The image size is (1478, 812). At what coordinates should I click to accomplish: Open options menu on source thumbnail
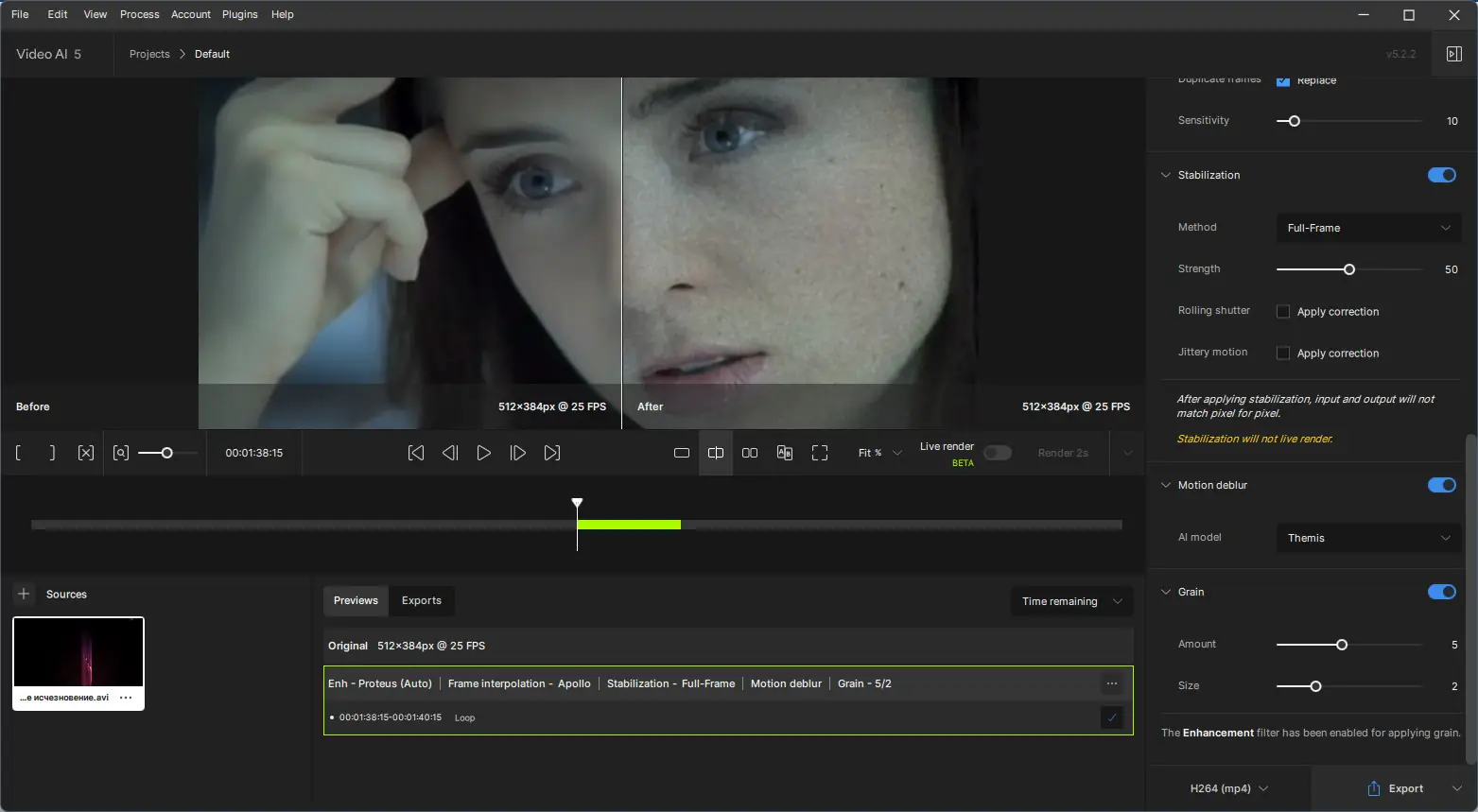point(126,698)
